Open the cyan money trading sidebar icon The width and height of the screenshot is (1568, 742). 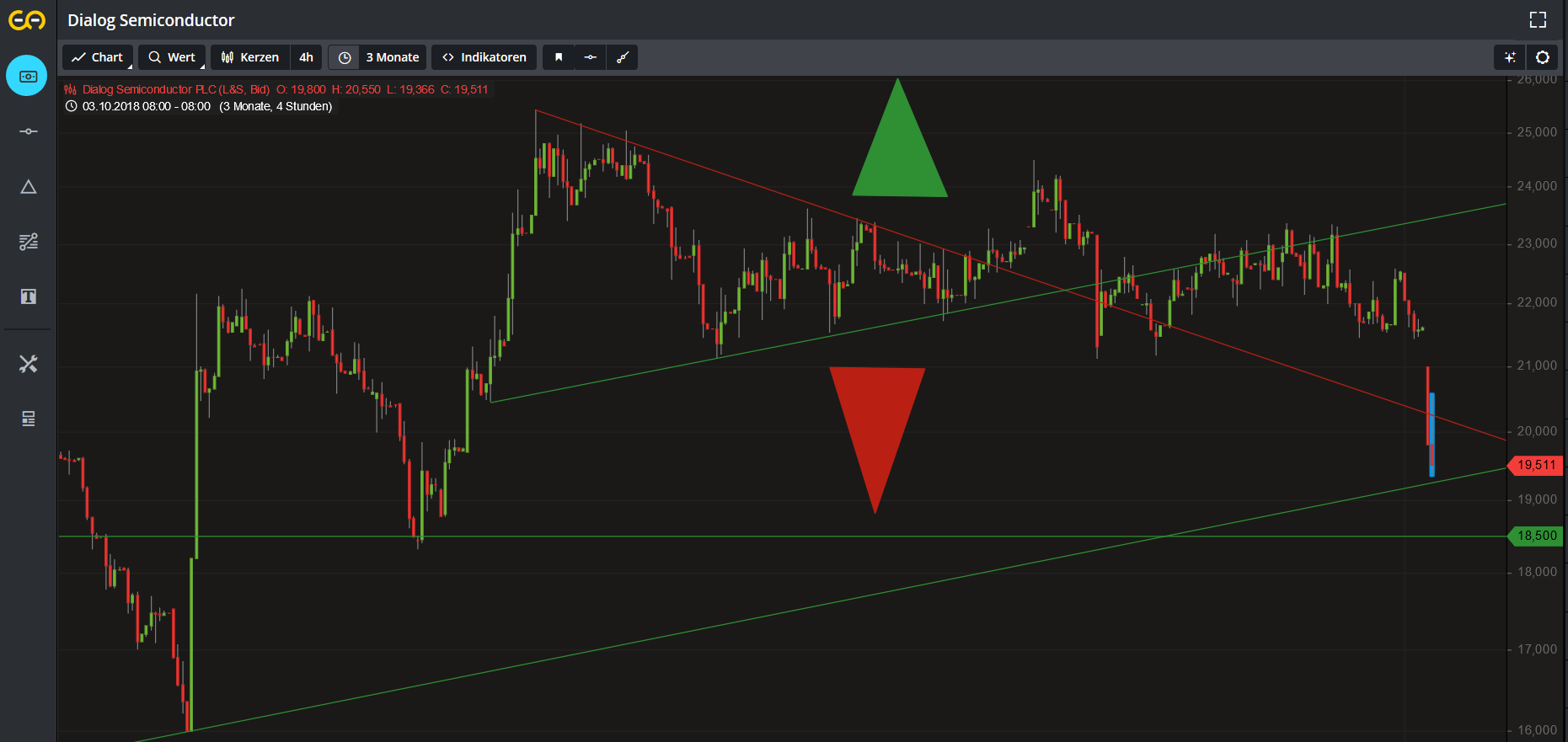click(27, 76)
